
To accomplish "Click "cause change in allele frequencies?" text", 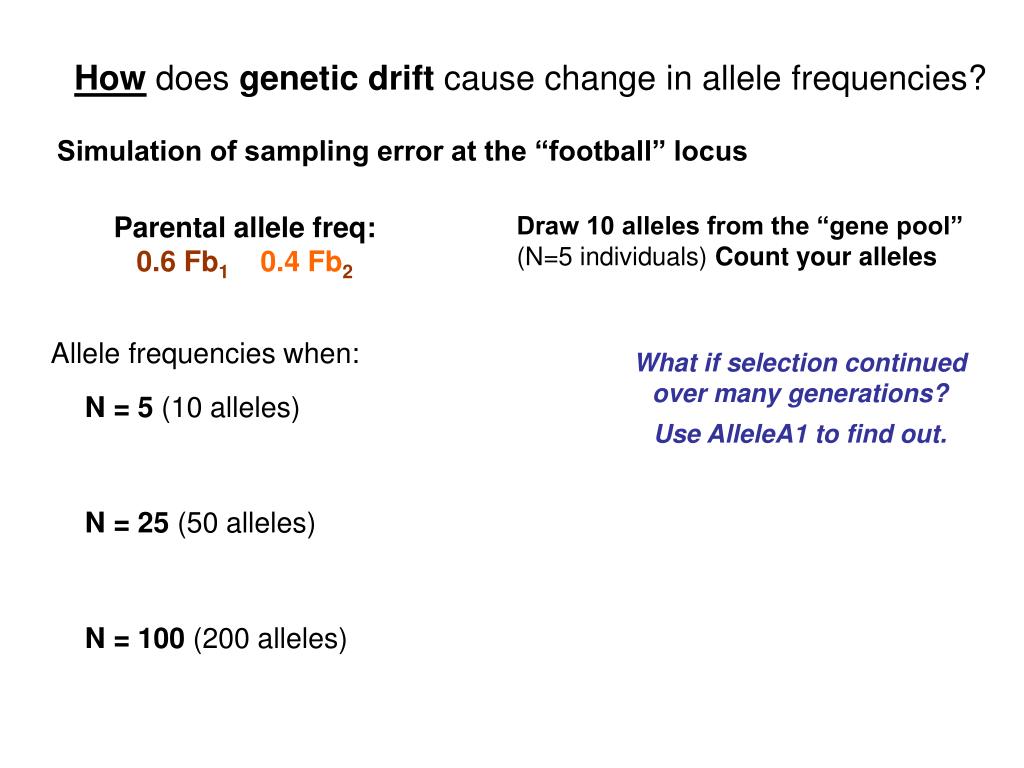I will pyautogui.click(x=714, y=80).
